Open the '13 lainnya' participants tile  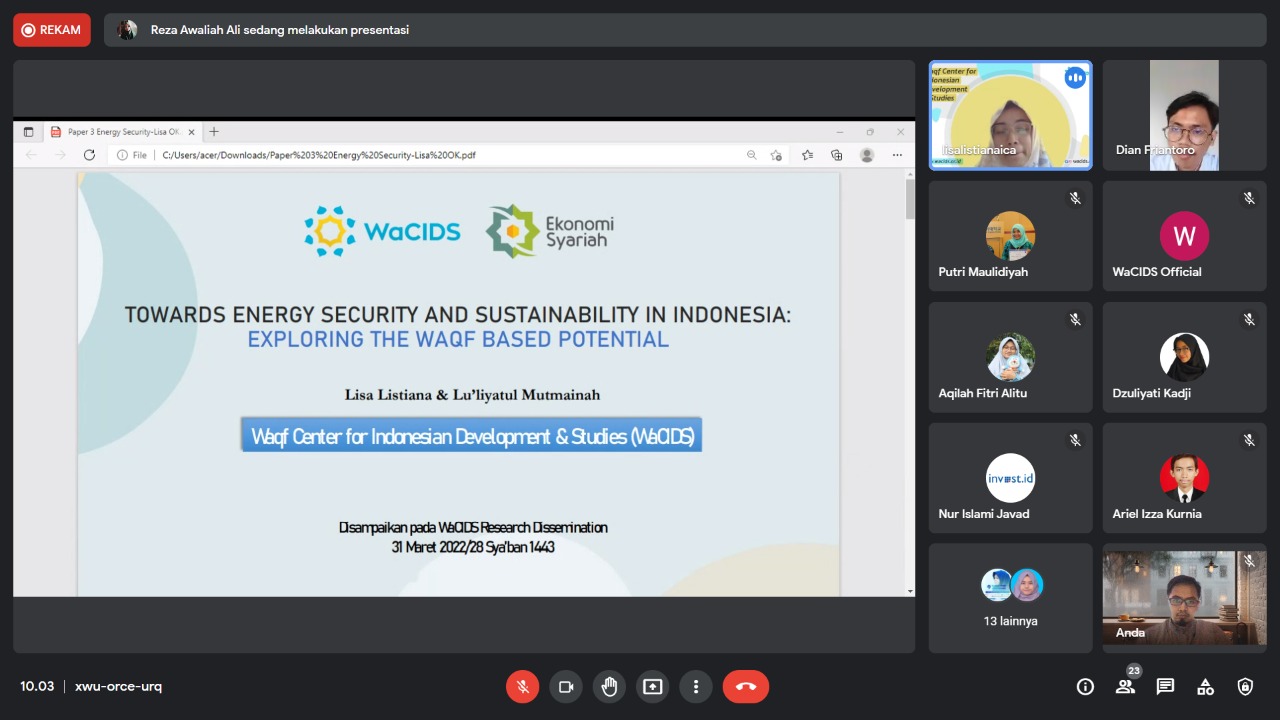coord(1010,598)
